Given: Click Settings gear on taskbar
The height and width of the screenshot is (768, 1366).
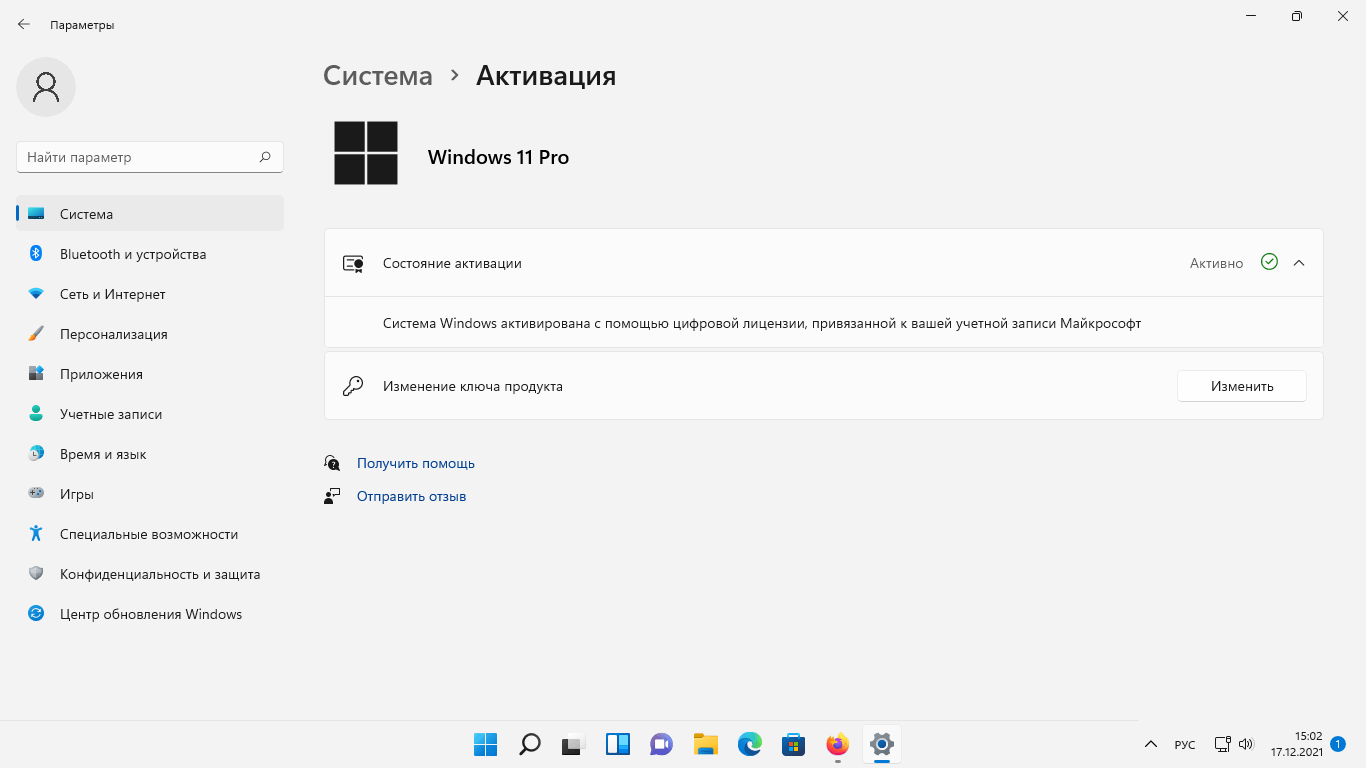Looking at the screenshot, I should pos(881,744).
